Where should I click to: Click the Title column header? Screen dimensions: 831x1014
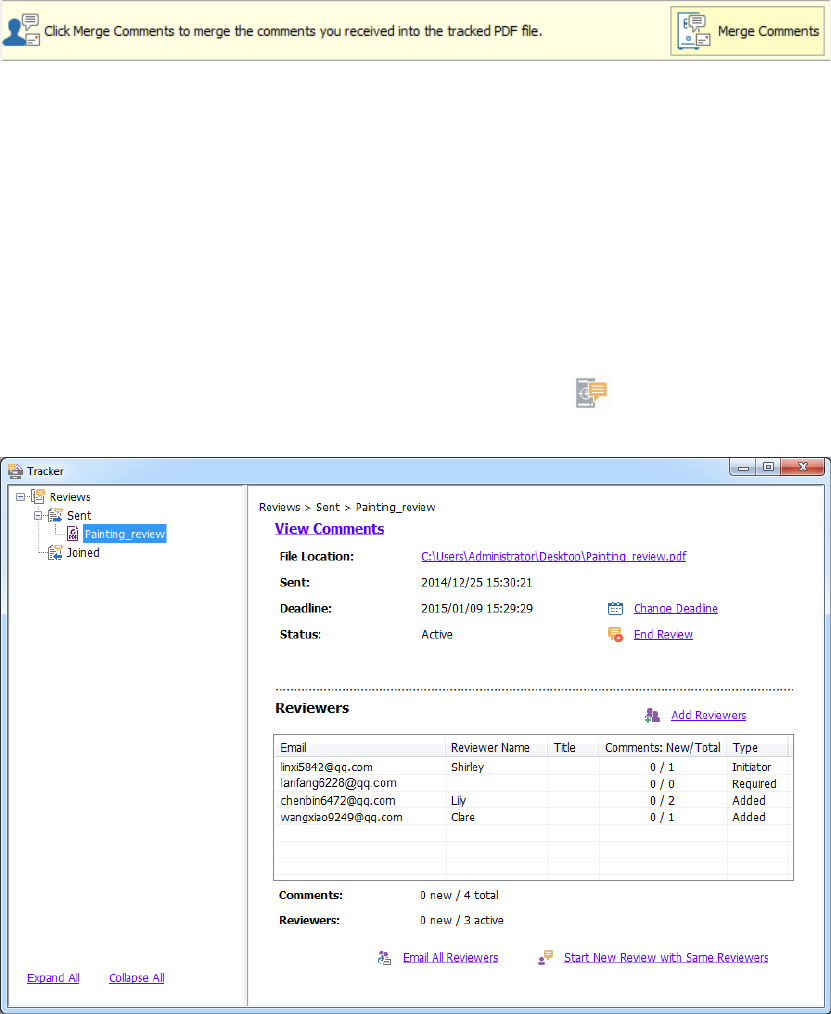(574, 748)
